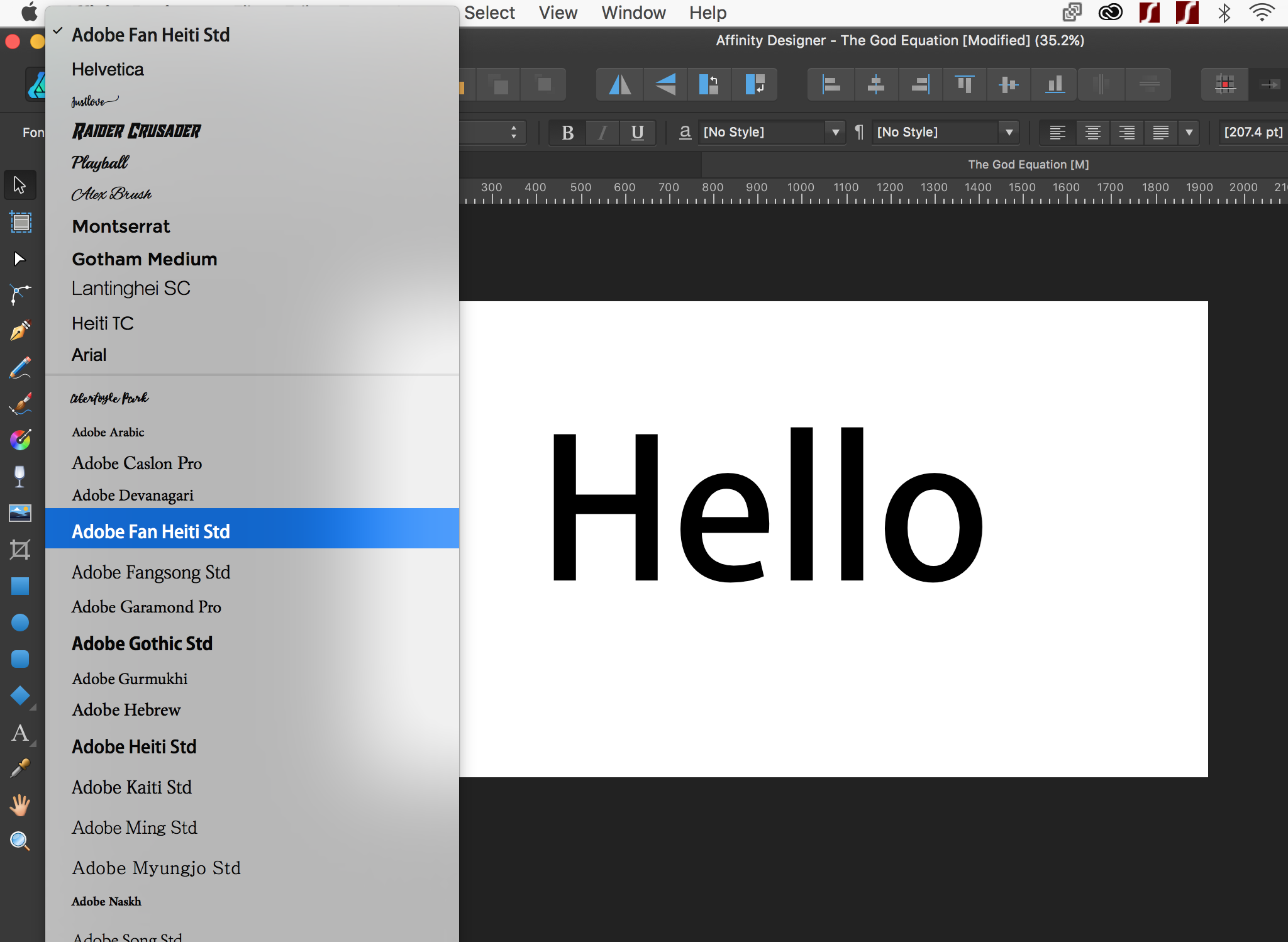Viewport: 1288px width, 942px height.
Task: Choose Raider Crusader font
Action: (x=252, y=131)
